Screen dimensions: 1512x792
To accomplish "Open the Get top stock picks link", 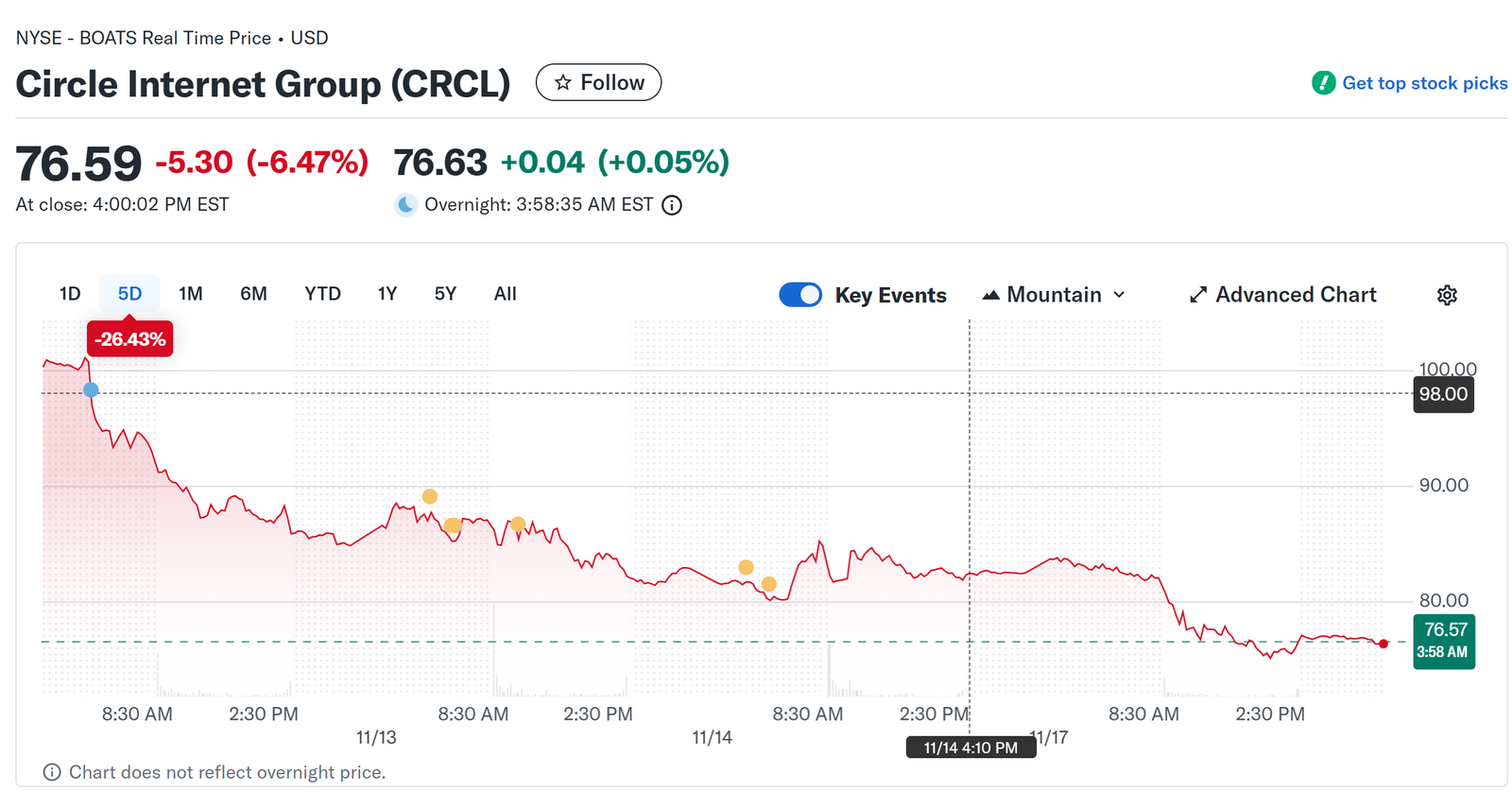I will (x=1424, y=83).
